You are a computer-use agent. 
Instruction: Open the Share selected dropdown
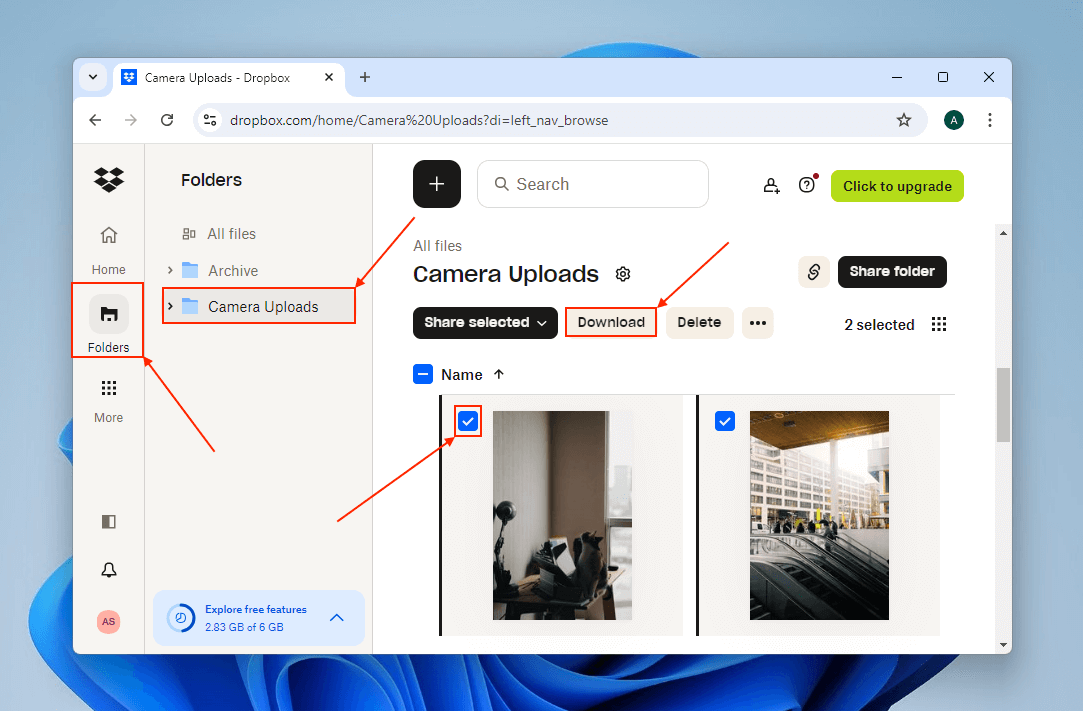[x=484, y=322]
